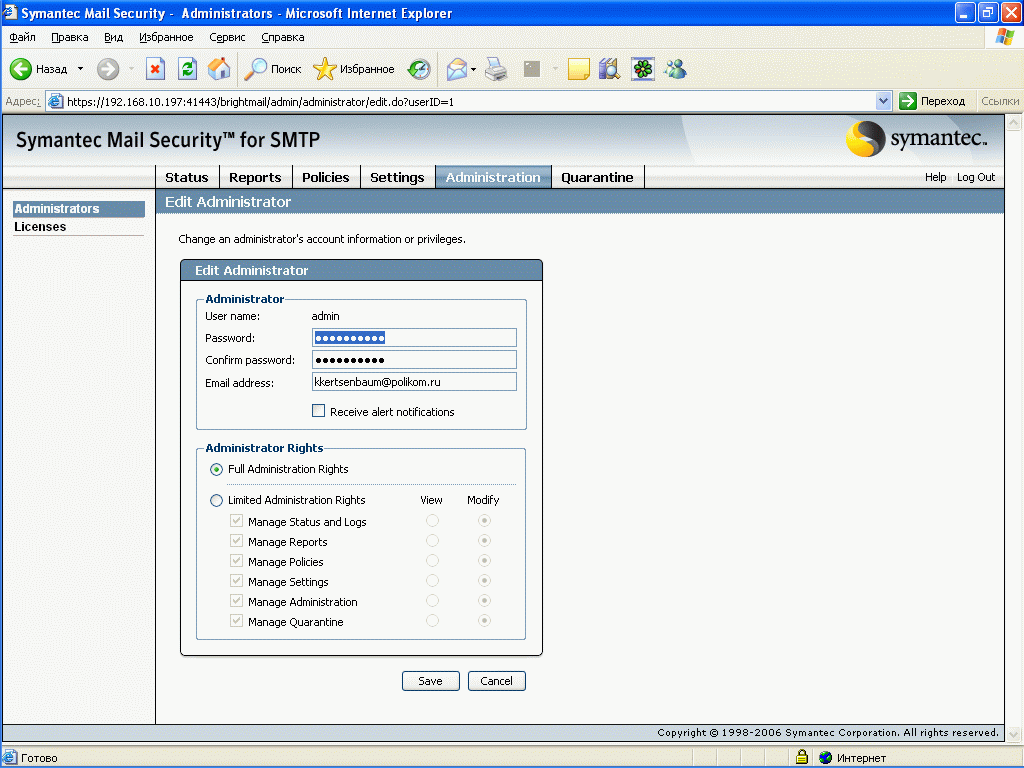The width and height of the screenshot is (1024, 768).
Task: Open the Quarantine tab
Action: [x=598, y=177]
